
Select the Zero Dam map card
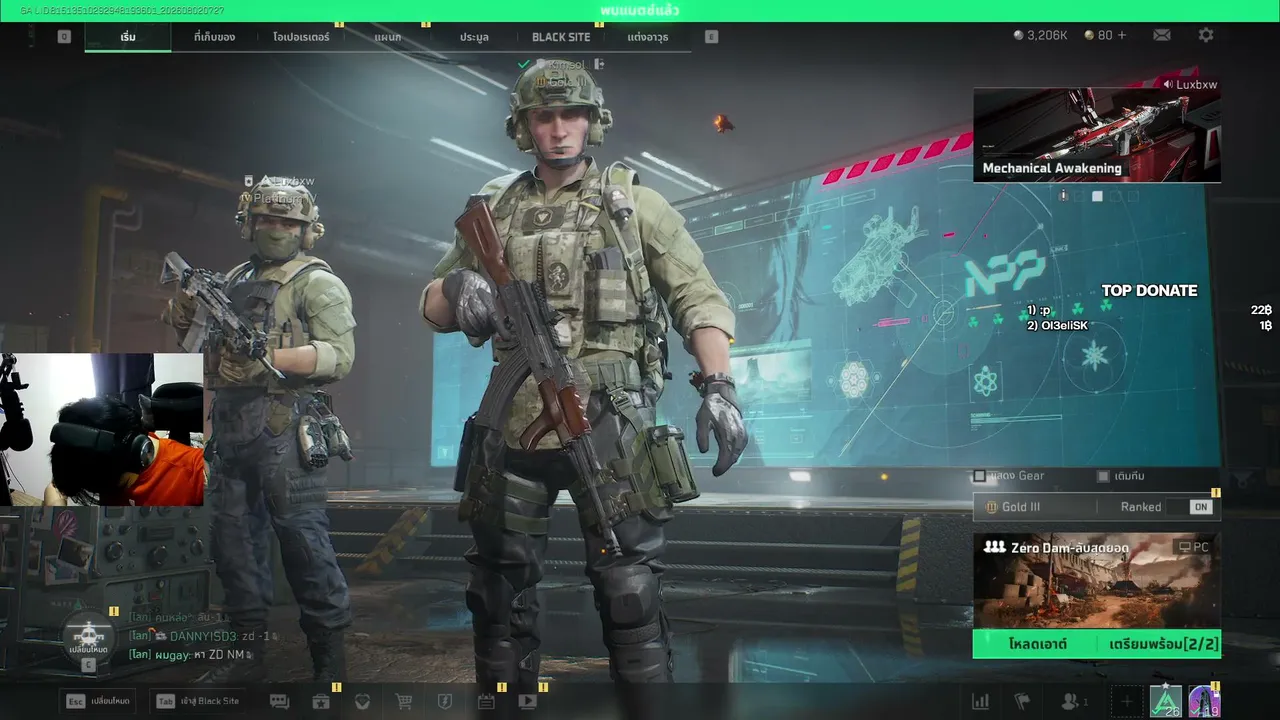[1097, 581]
